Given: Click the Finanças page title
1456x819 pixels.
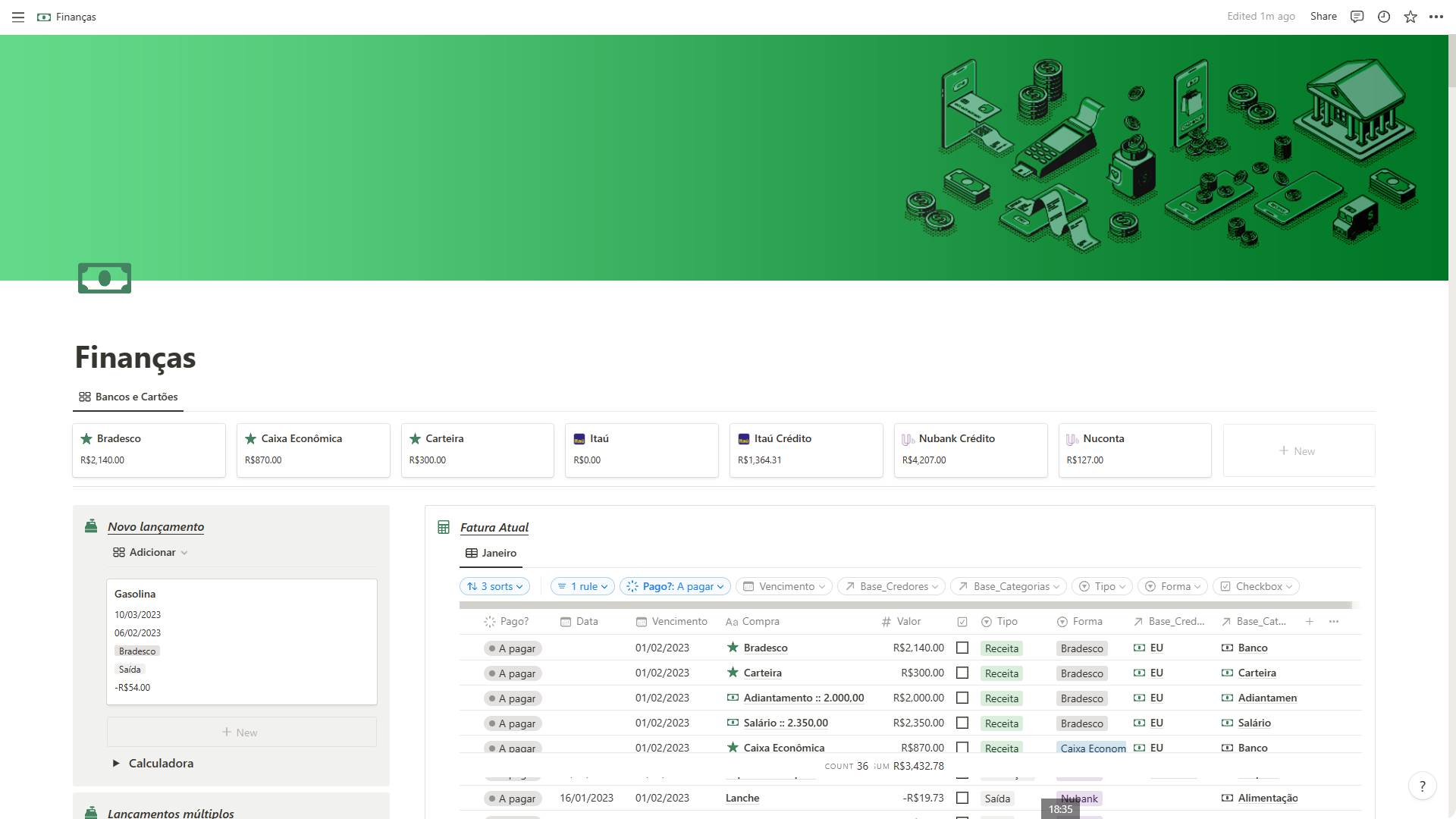Looking at the screenshot, I should point(135,357).
